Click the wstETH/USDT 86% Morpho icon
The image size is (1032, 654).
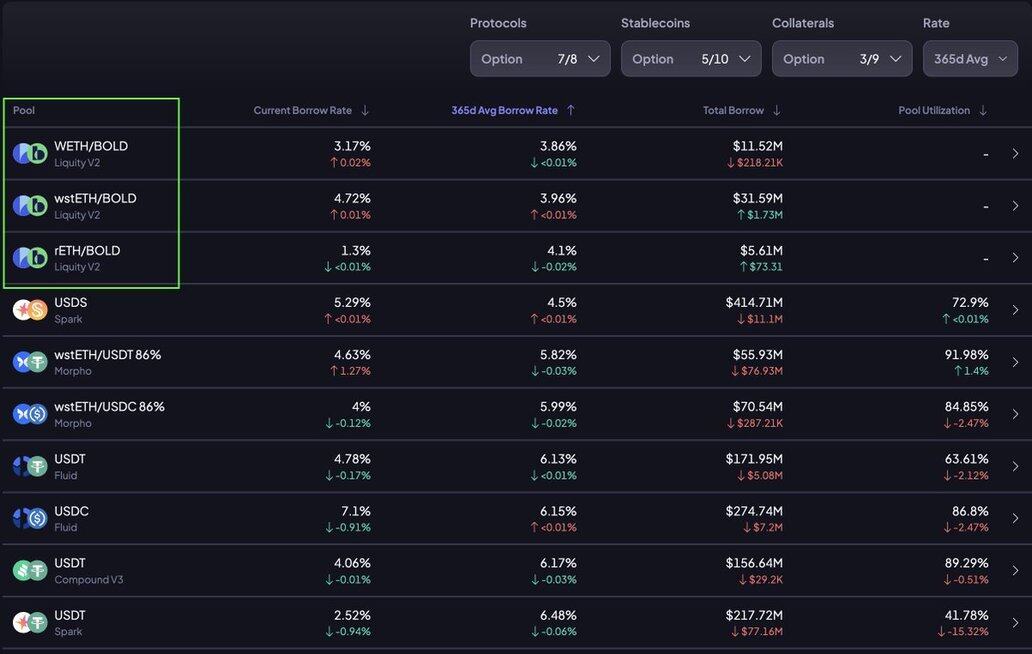30,362
